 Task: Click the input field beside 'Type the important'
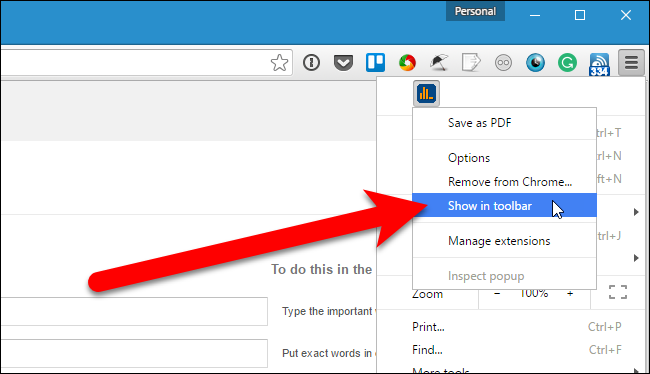134,311
